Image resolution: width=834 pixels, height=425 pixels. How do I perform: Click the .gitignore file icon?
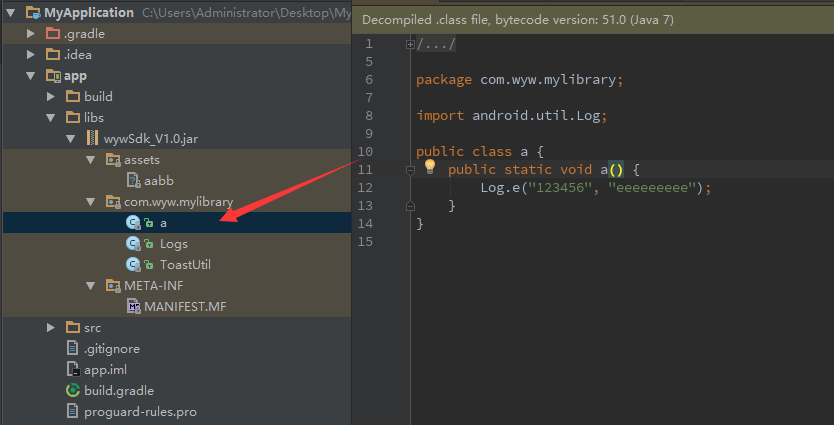(x=73, y=348)
